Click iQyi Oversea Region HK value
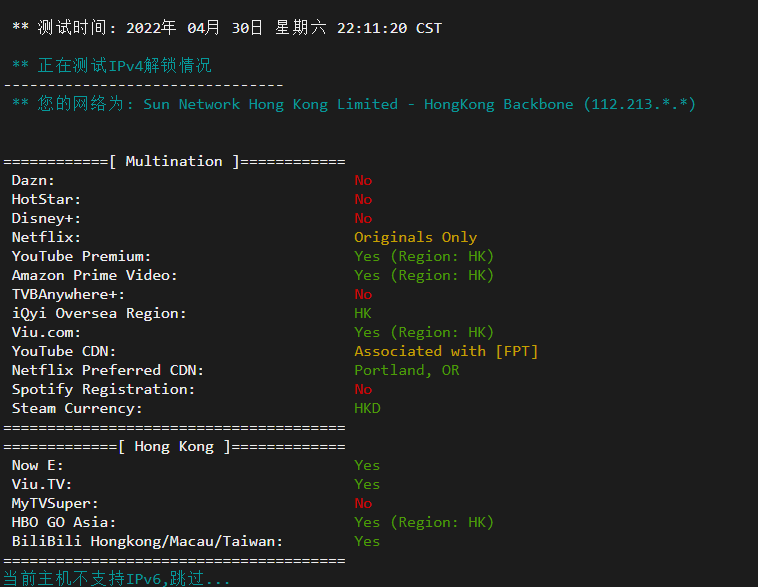The image size is (758, 587). click(363, 313)
